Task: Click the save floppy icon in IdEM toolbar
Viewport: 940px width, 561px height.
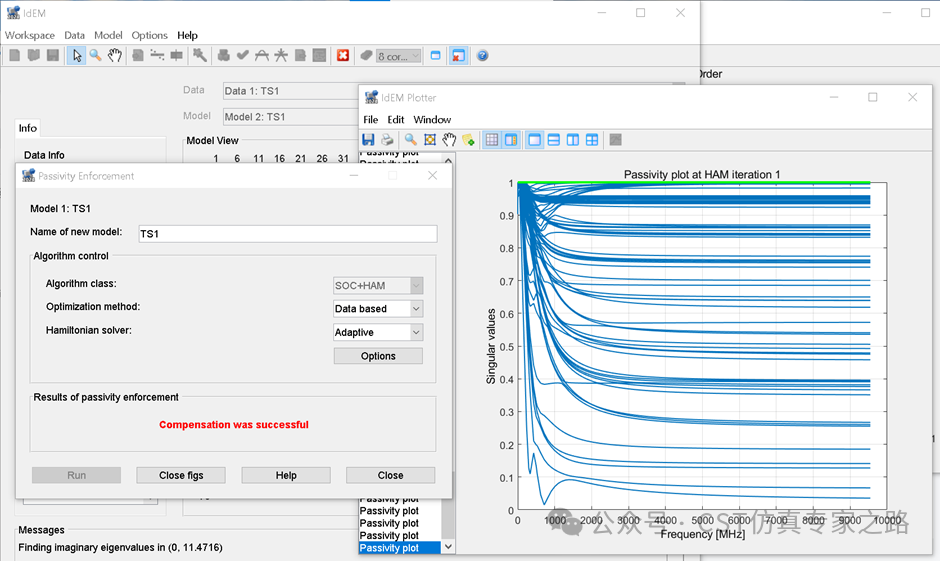Action: [x=53, y=56]
